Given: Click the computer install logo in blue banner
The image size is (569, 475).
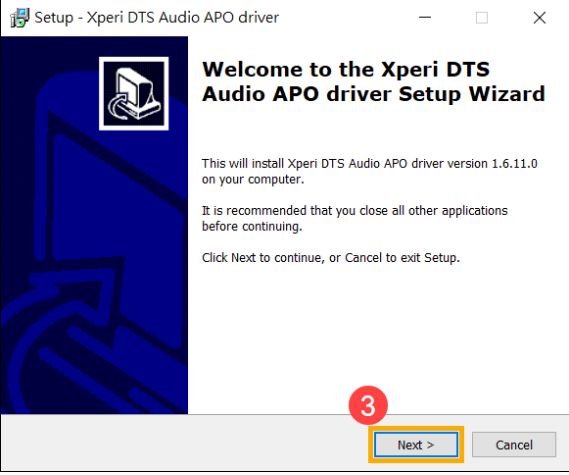Looking at the screenshot, I should [134, 94].
